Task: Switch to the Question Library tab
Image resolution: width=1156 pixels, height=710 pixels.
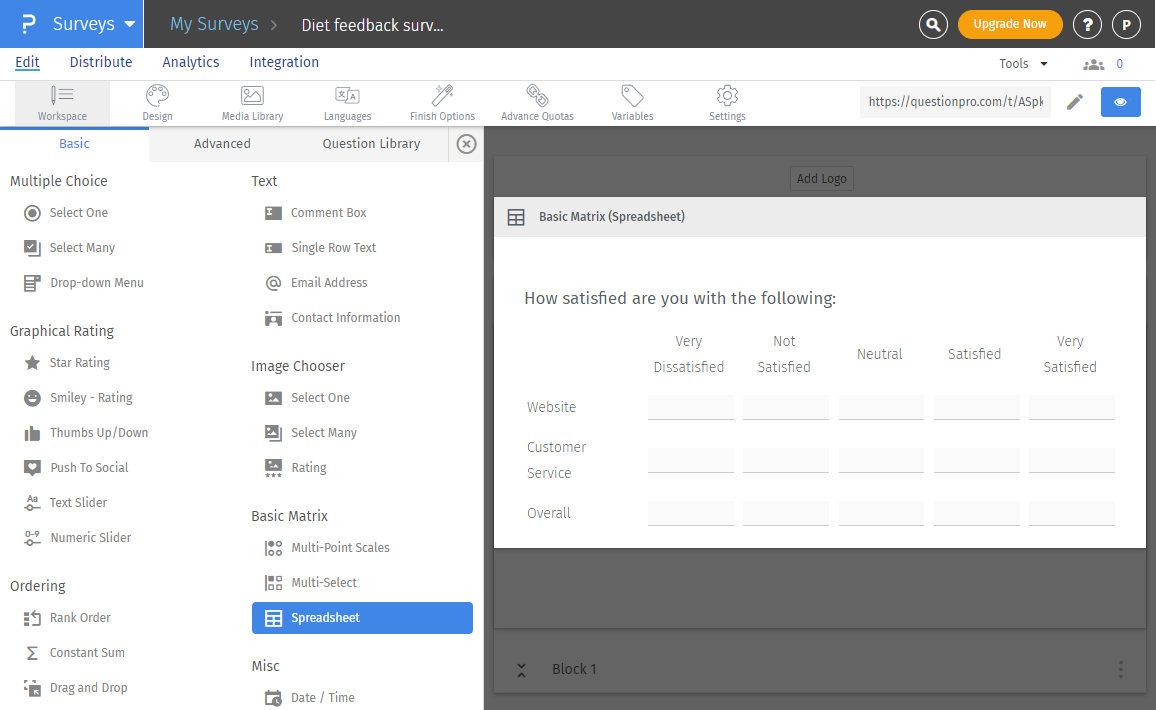Action: [x=371, y=144]
